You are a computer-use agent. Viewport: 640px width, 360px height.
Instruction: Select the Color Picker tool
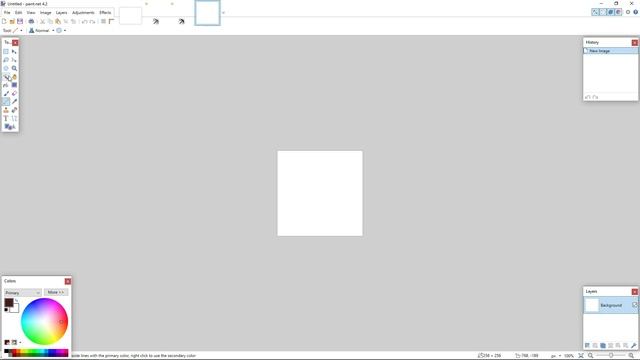14,102
